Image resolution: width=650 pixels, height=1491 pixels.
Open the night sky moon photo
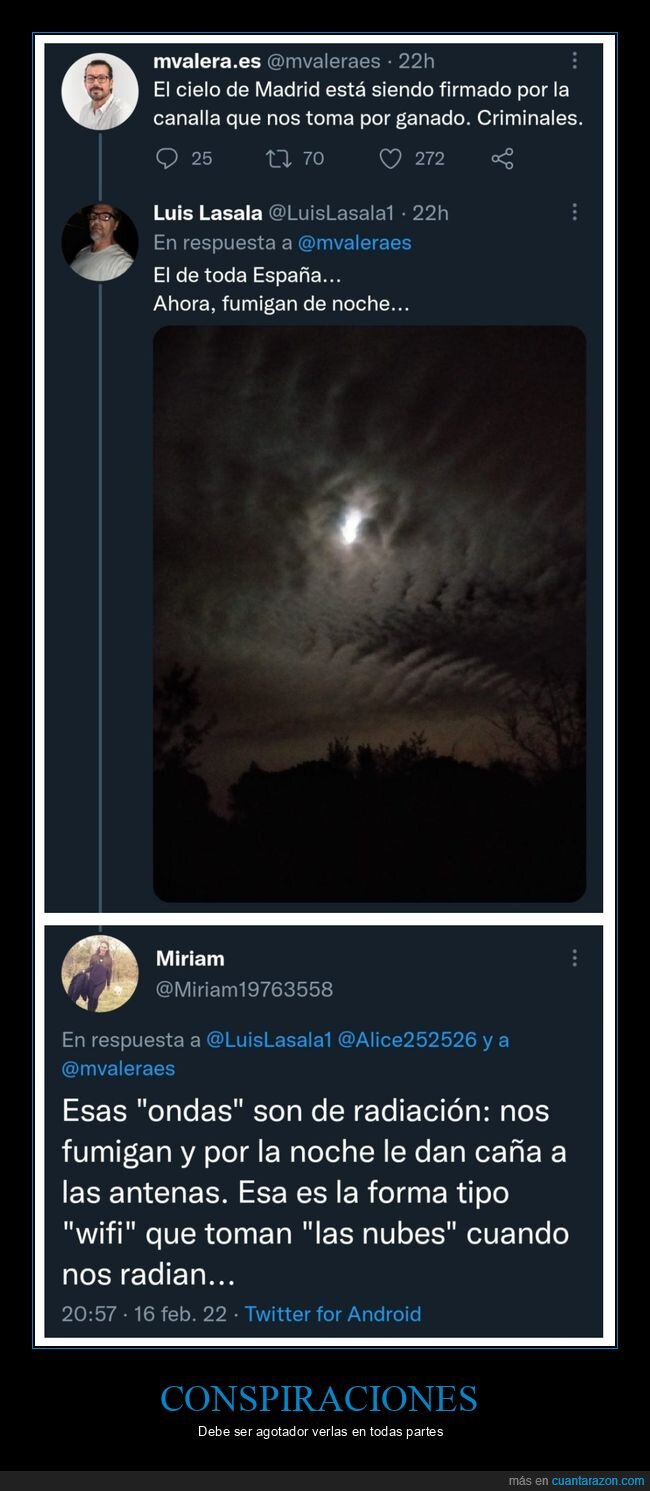coord(369,614)
